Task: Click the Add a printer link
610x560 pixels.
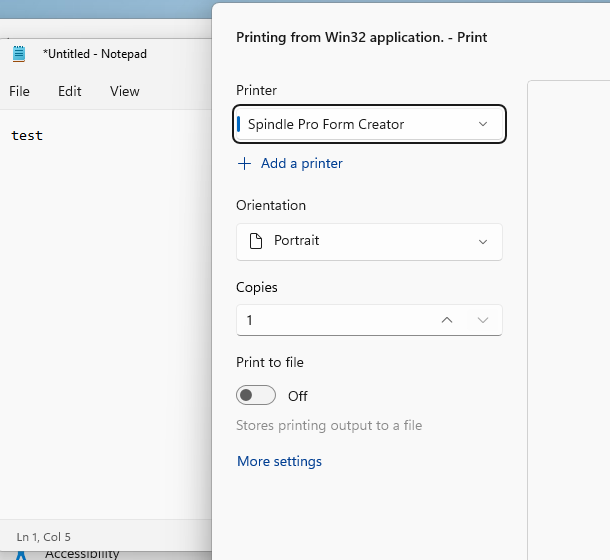Action: [301, 163]
